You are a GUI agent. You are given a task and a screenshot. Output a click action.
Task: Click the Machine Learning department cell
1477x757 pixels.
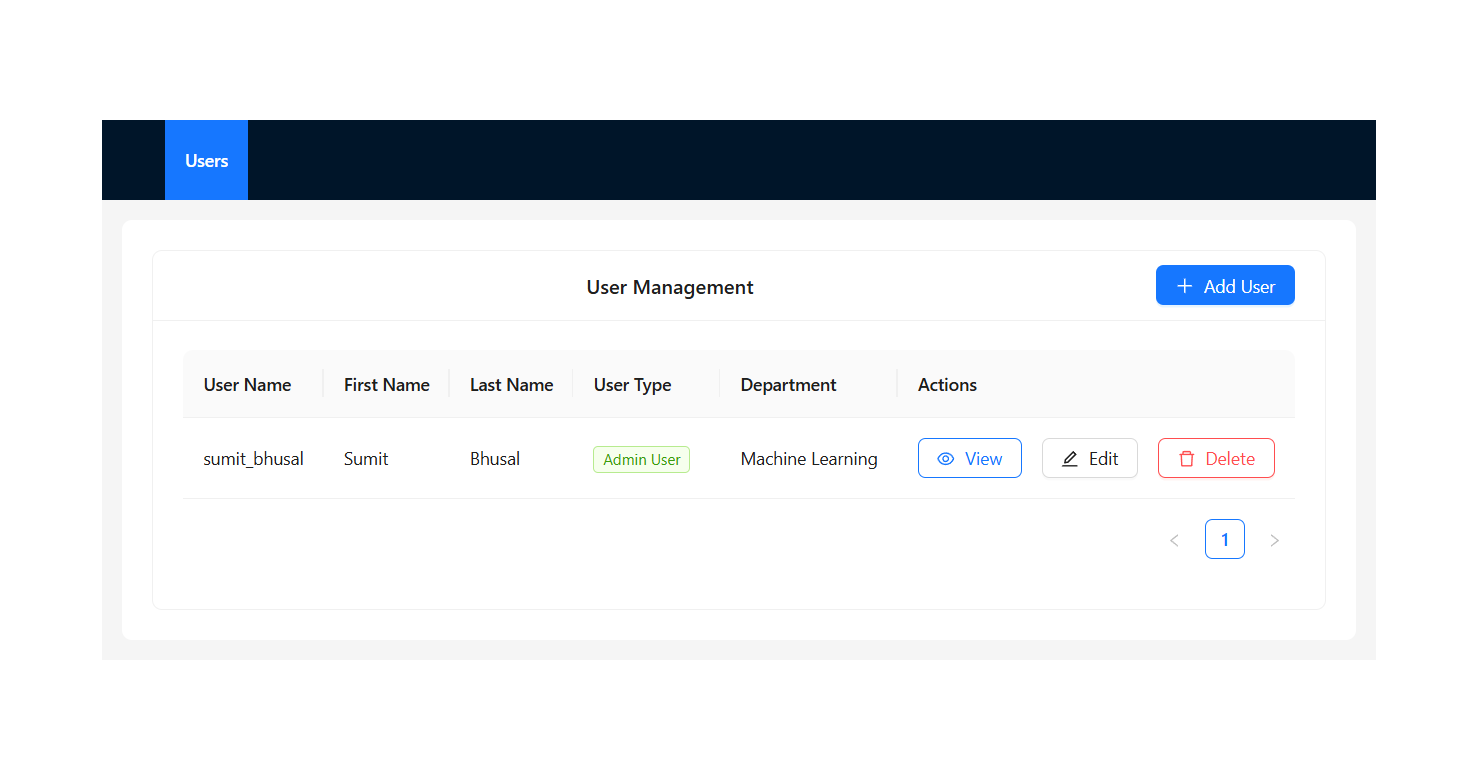tap(808, 459)
